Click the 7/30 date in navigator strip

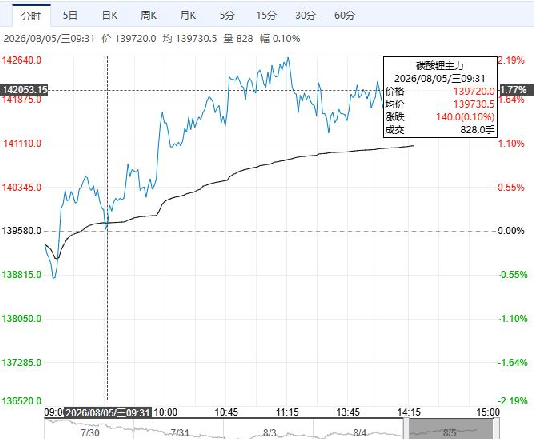pyautogui.click(x=90, y=433)
